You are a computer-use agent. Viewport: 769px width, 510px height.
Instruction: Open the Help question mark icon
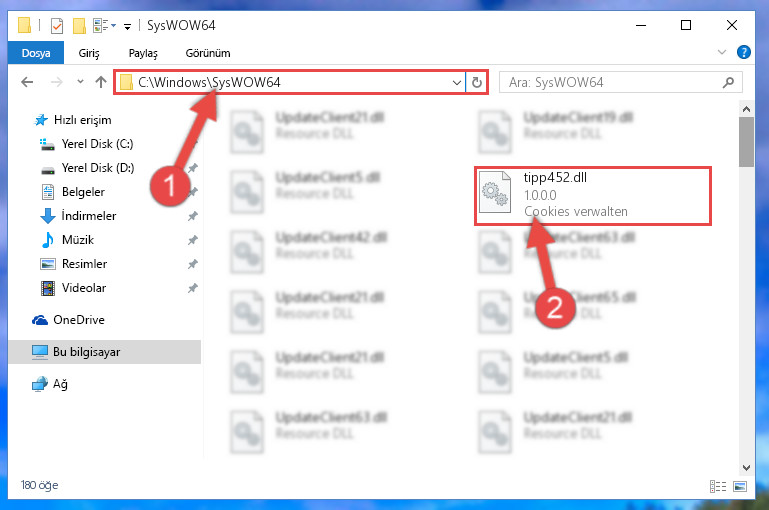click(x=743, y=52)
